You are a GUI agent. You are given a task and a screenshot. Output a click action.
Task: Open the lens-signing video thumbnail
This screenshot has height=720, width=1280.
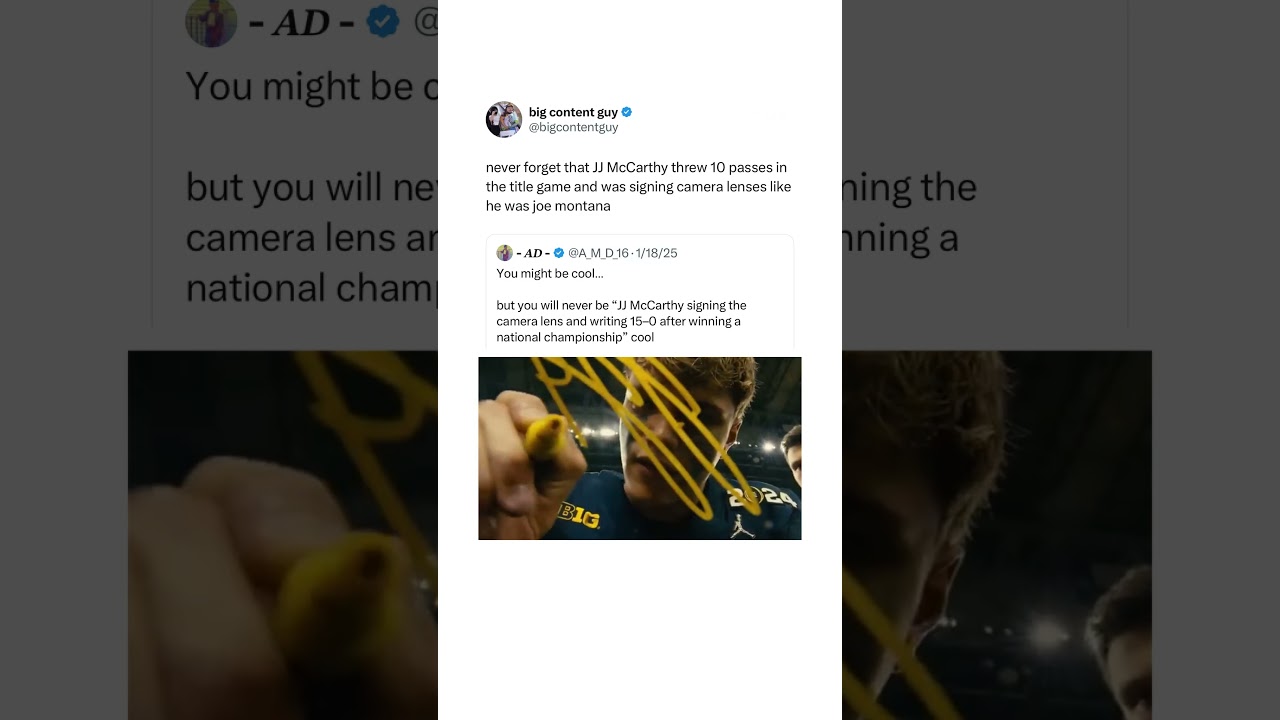point(640,448)
